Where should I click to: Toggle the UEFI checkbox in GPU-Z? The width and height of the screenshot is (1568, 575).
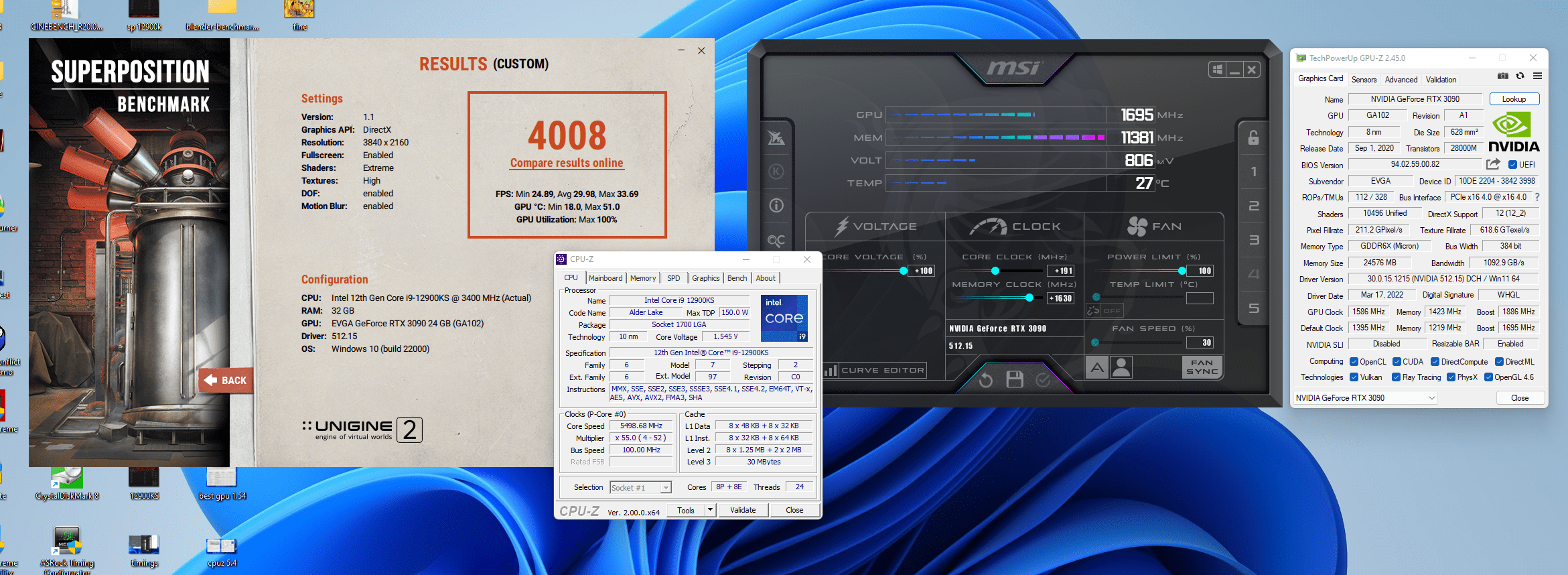tap(1512, 165)
